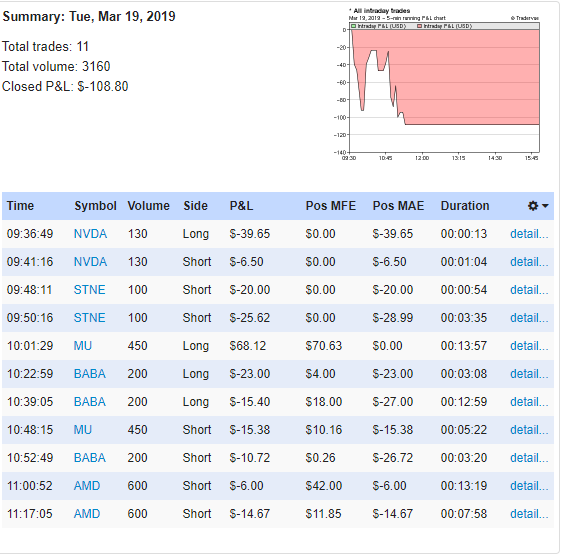Screen dimensions: 562x555
Task: View detail for 10:22:59 BABA trade
Action: pos(529,374)
